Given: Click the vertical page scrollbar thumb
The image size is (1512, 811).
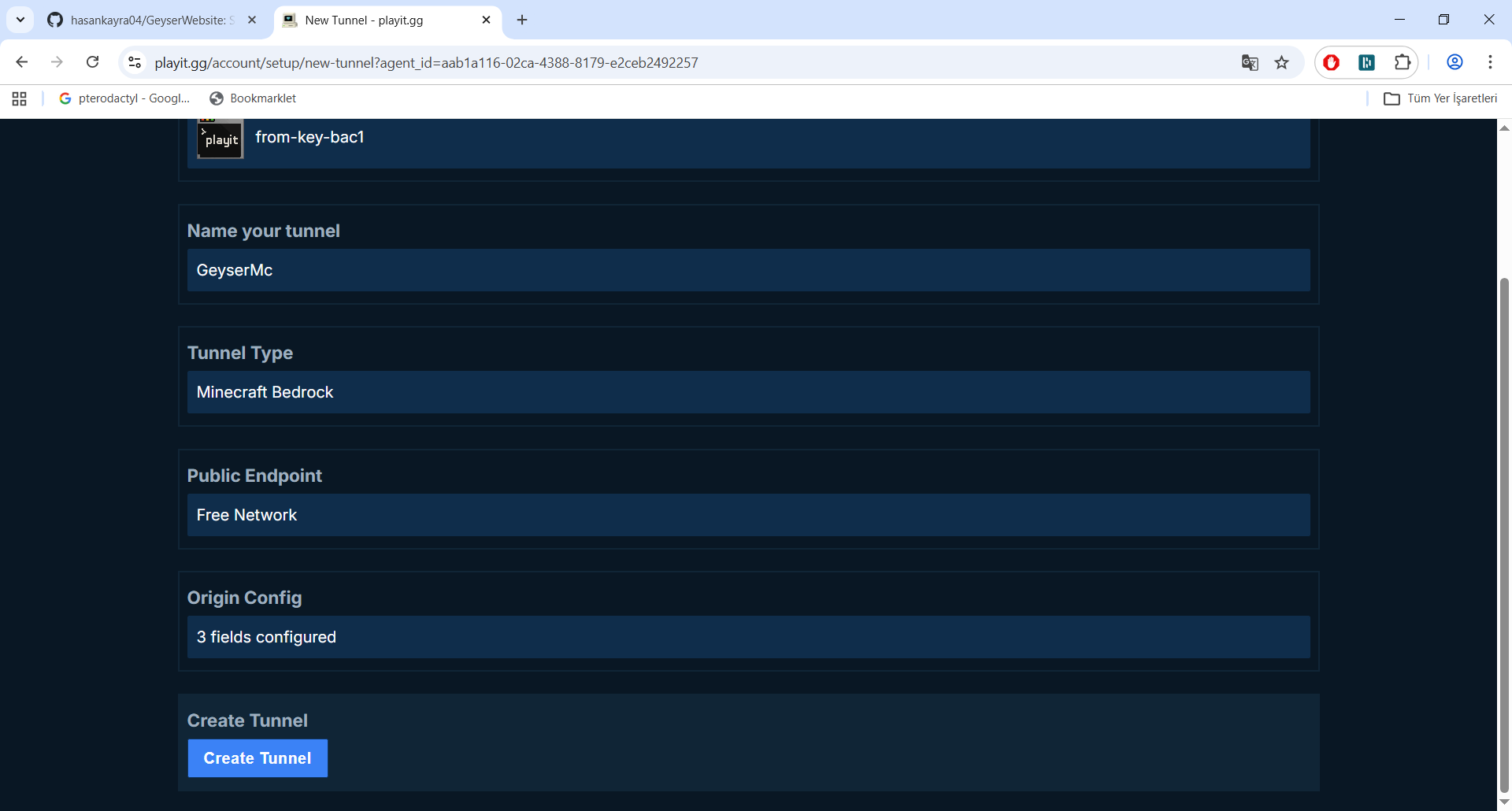Looking at the screenshot, I should (x=1504, y=535).
